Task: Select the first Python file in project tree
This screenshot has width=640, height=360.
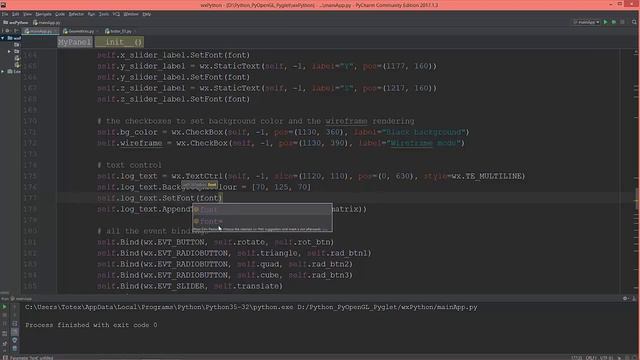Action: tap(17, 58)
